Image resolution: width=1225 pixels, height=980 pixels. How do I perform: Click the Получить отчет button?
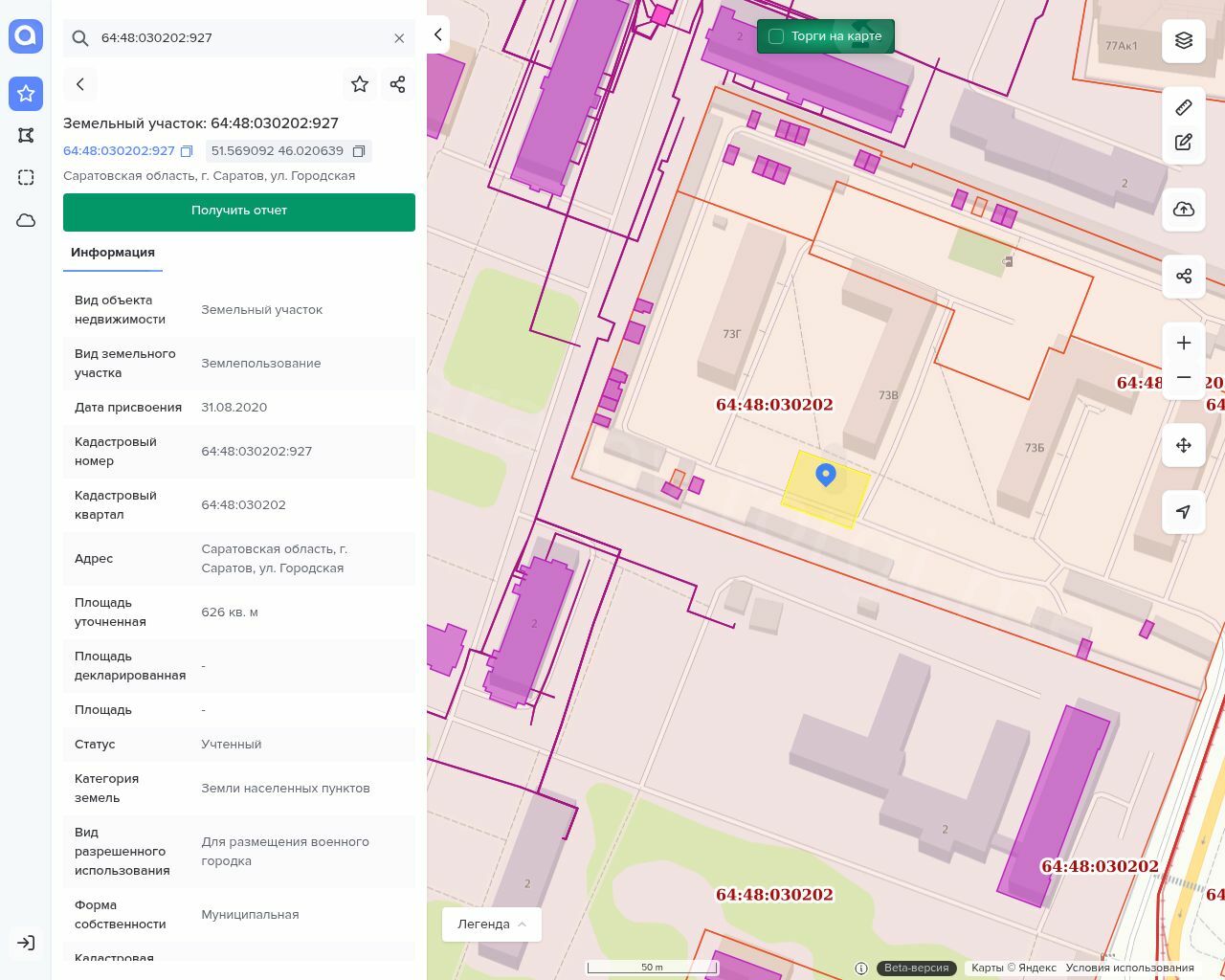(x=239, y=212)
